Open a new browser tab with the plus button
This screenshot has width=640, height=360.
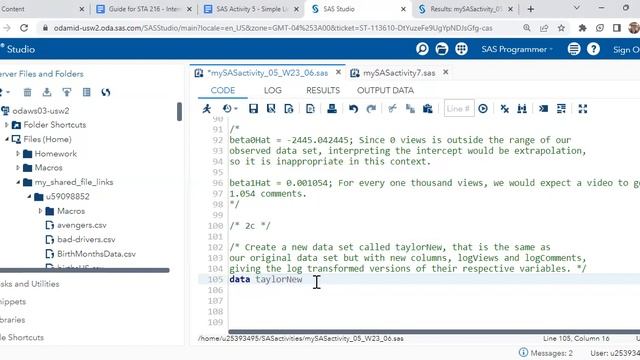pos(531,9)
